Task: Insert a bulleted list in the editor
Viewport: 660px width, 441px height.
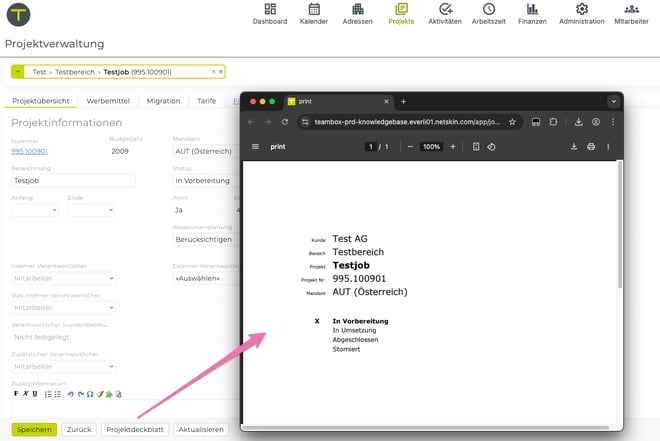Action: click(58, 394)
